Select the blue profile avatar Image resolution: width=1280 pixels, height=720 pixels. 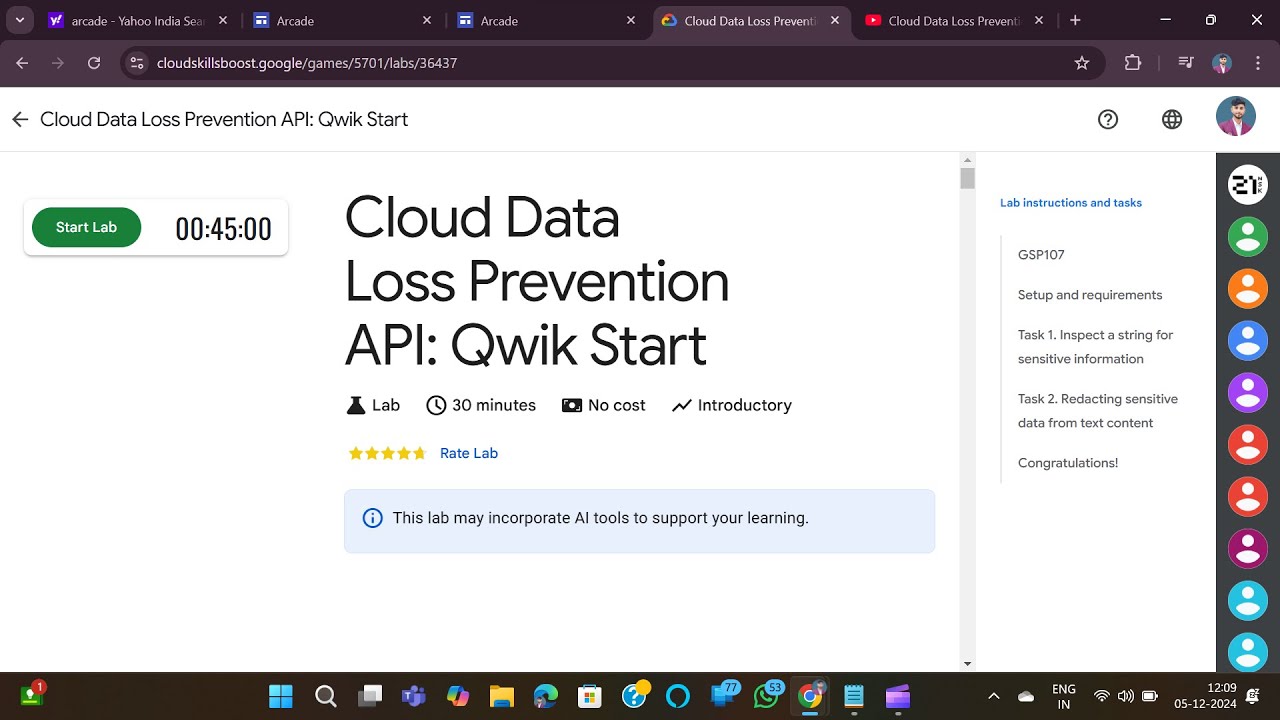tap(1248, 341)
